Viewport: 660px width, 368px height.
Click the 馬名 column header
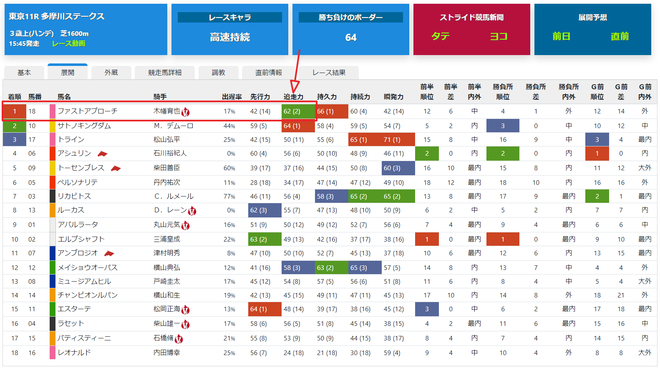(x=64, y=97)
